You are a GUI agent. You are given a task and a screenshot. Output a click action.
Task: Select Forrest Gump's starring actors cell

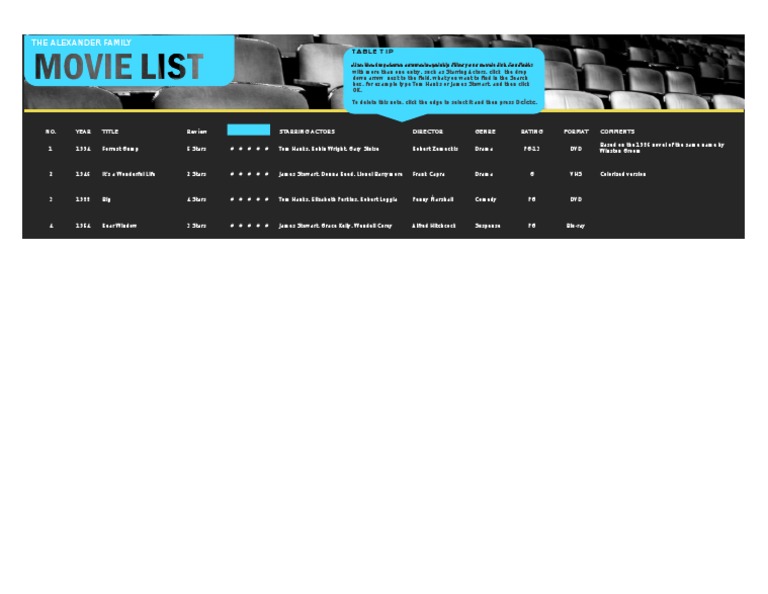coord(329,149)
